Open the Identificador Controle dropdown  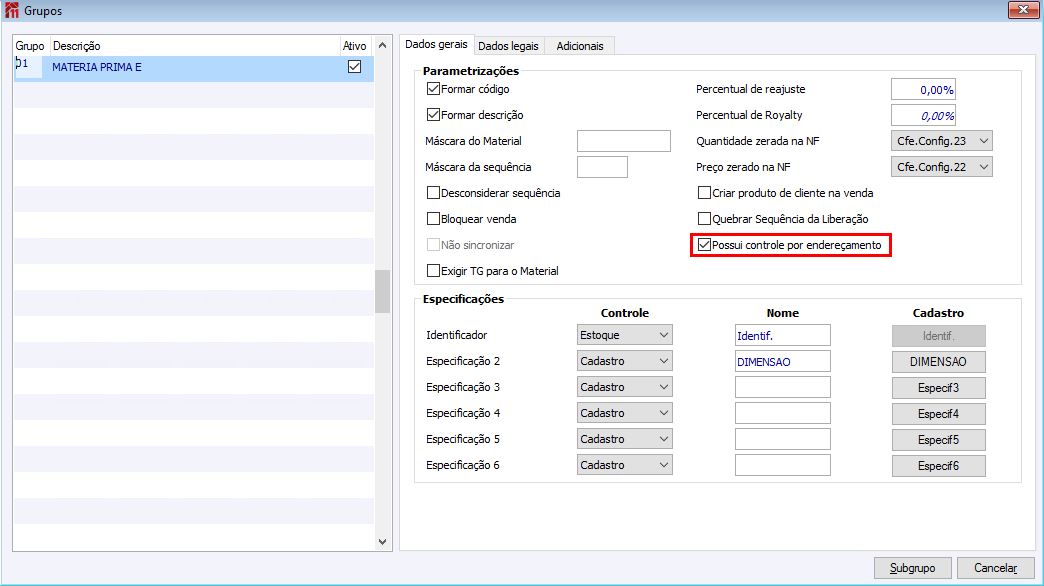[625, 335]
